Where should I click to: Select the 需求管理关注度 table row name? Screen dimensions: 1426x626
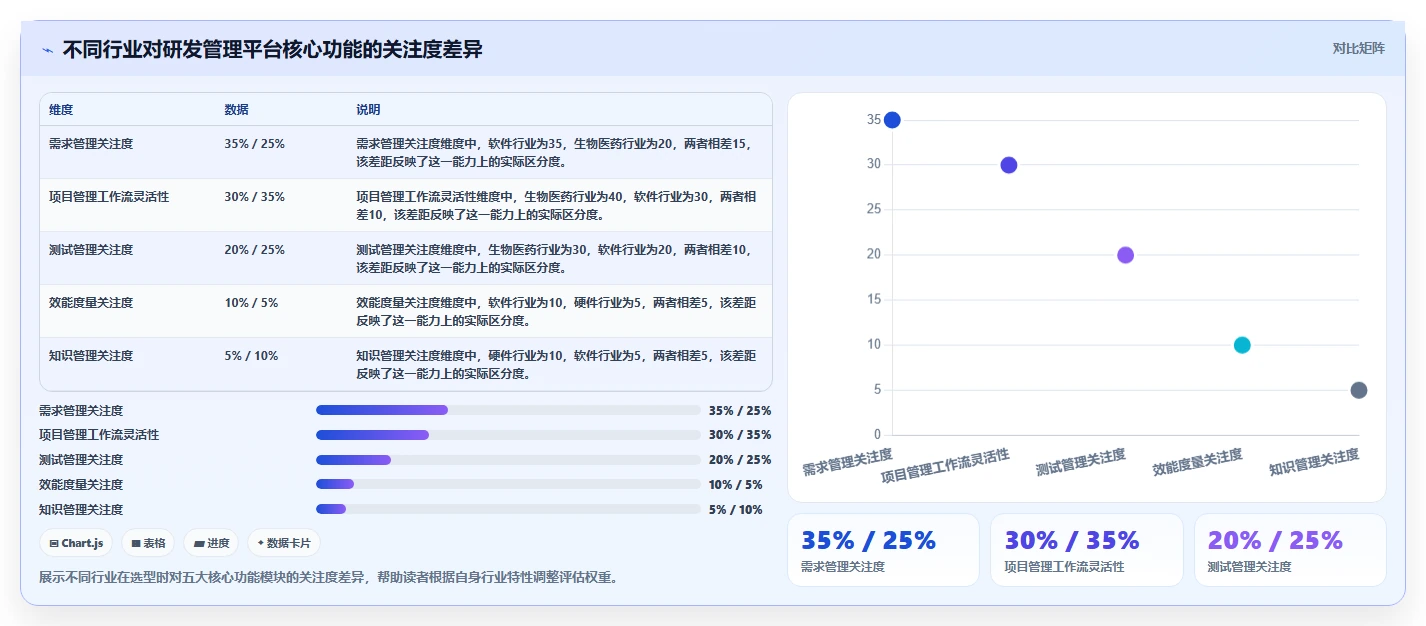point(91,144)
